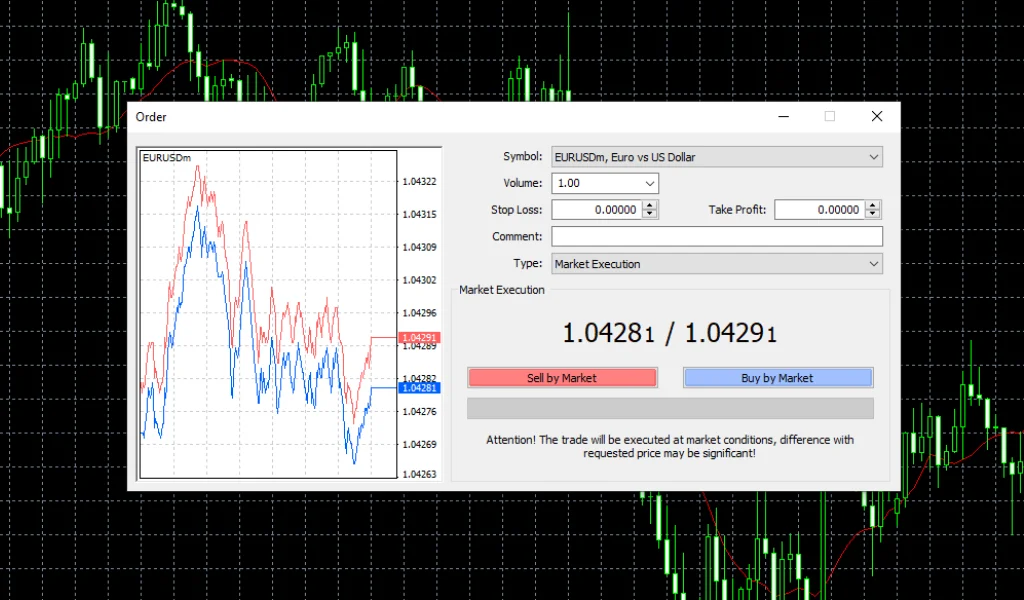
Task: Increment Stop Loss with the up arrow
Action: pyautogui.click(x=649, y=205)
